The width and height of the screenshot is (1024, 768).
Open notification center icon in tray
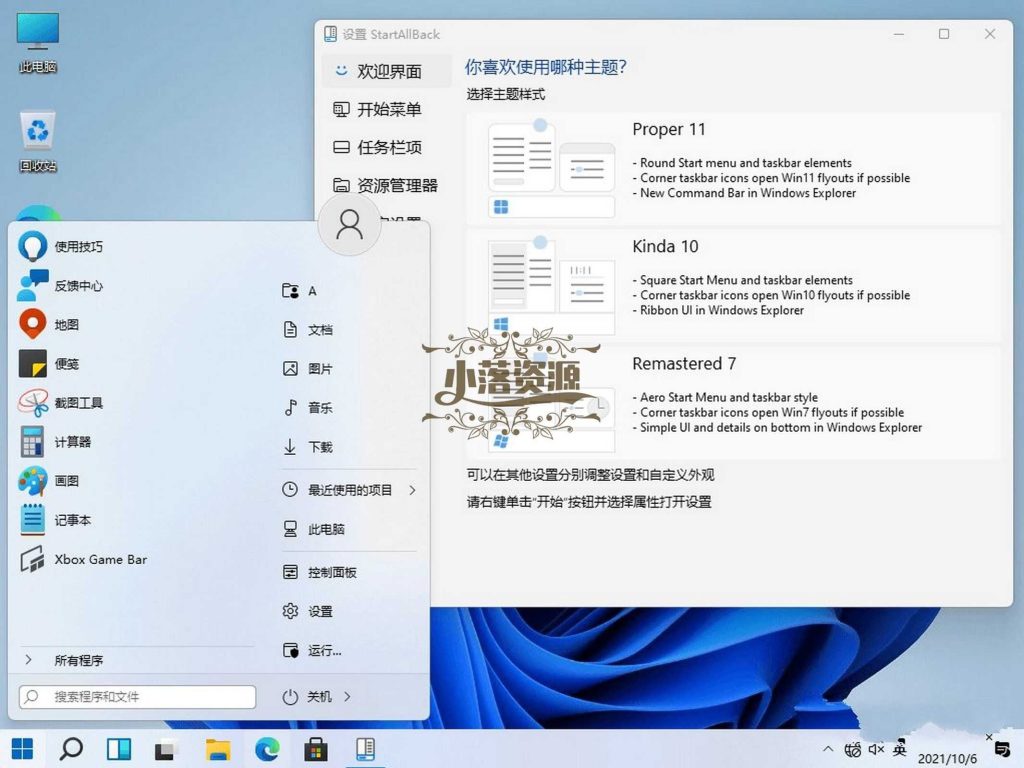1002,750
